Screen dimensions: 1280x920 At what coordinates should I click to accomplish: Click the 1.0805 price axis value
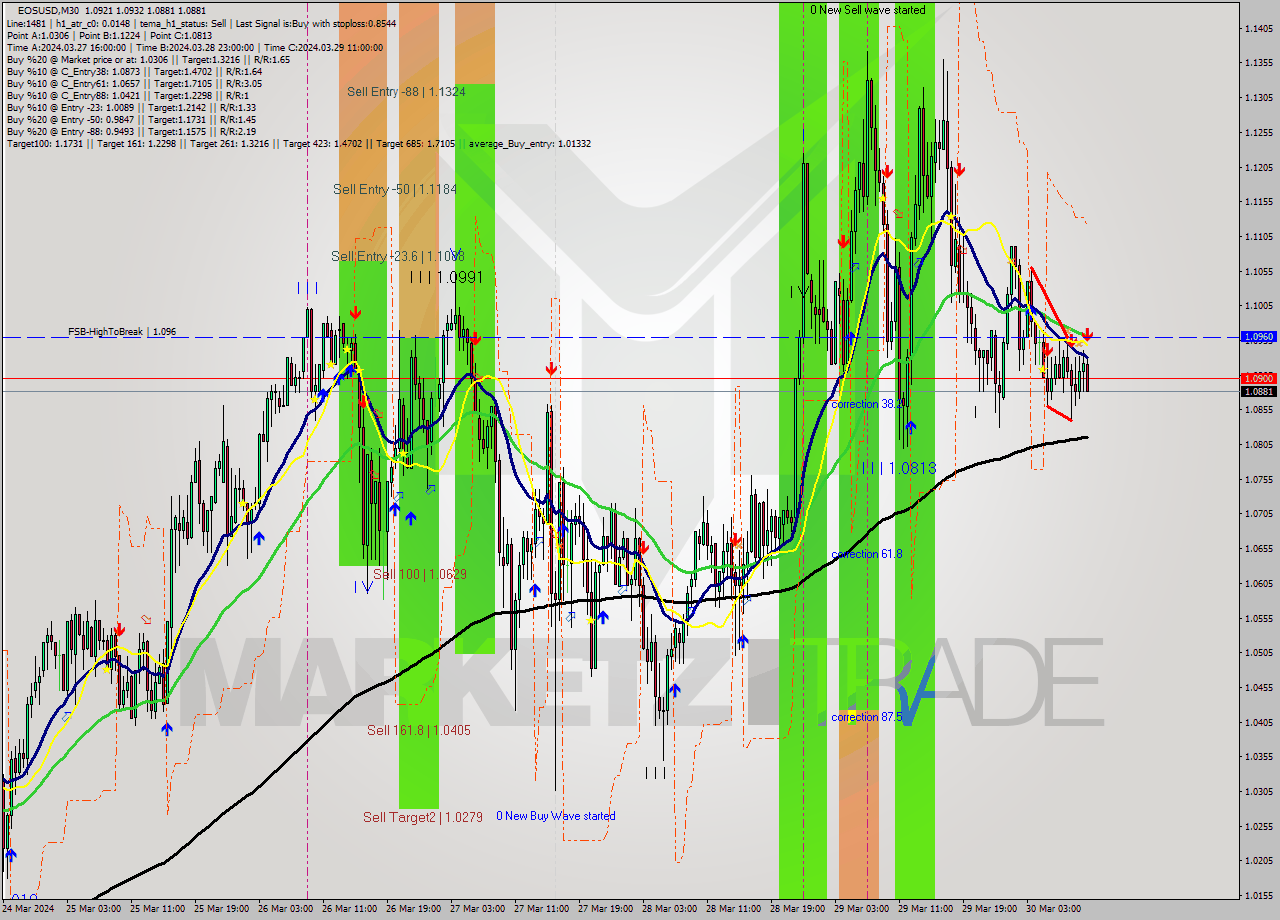(x=1258, y=444)
